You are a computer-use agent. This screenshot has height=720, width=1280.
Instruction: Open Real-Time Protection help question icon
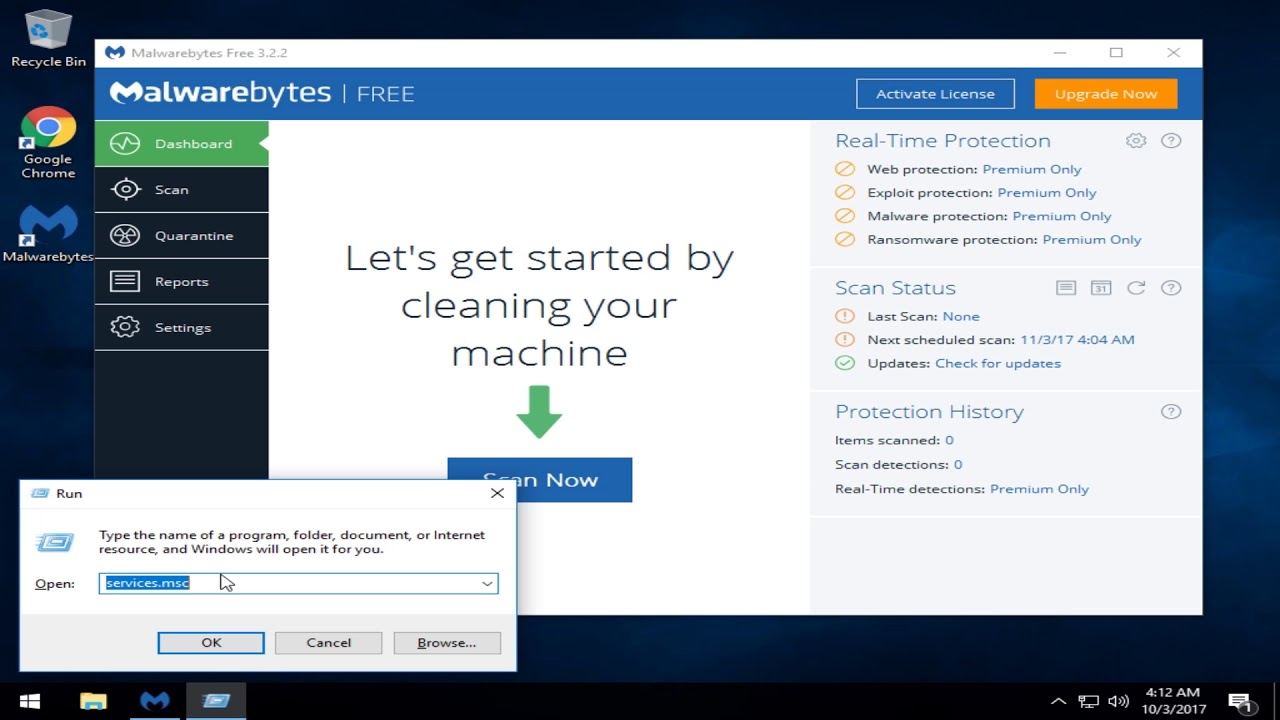(1171, 141)
